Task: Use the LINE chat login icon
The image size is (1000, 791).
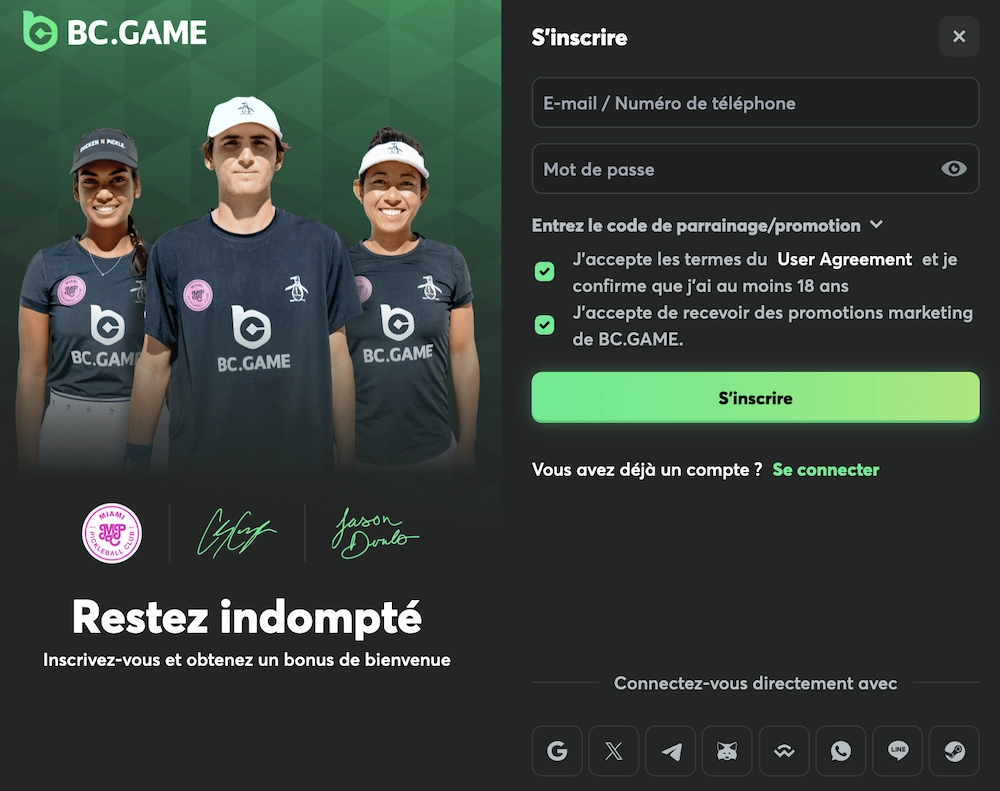Action: (897, 751)
